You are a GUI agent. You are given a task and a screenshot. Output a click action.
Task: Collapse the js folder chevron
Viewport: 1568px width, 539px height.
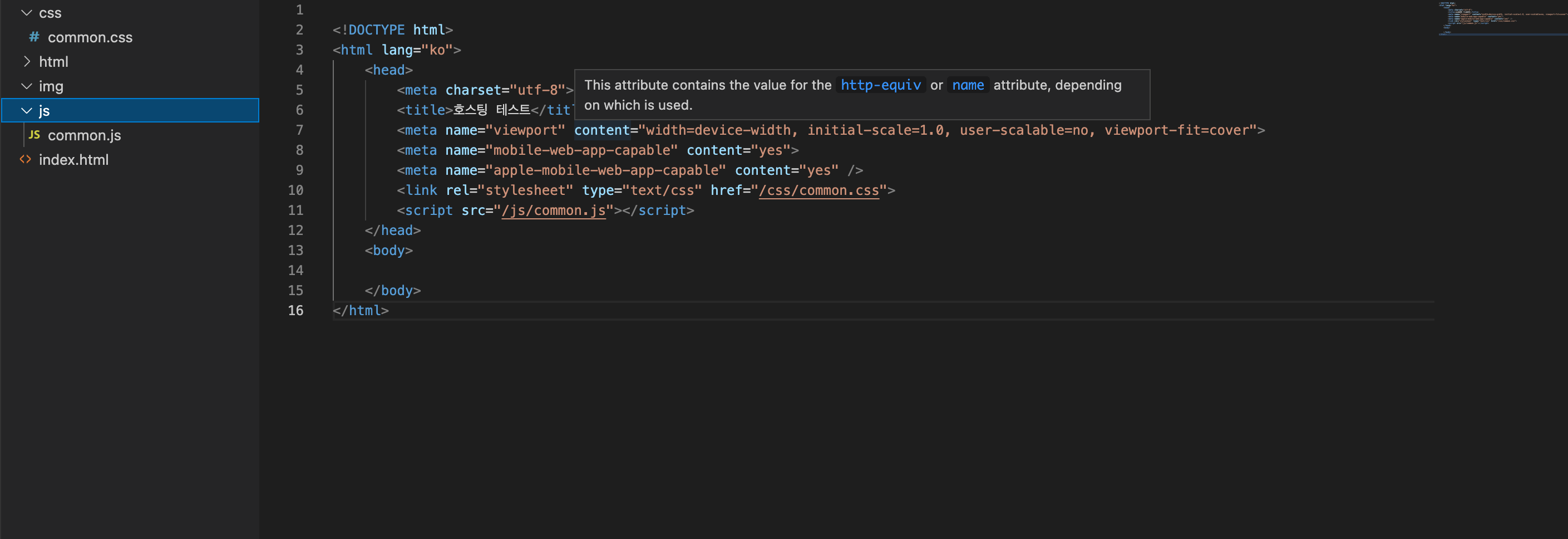26,110
